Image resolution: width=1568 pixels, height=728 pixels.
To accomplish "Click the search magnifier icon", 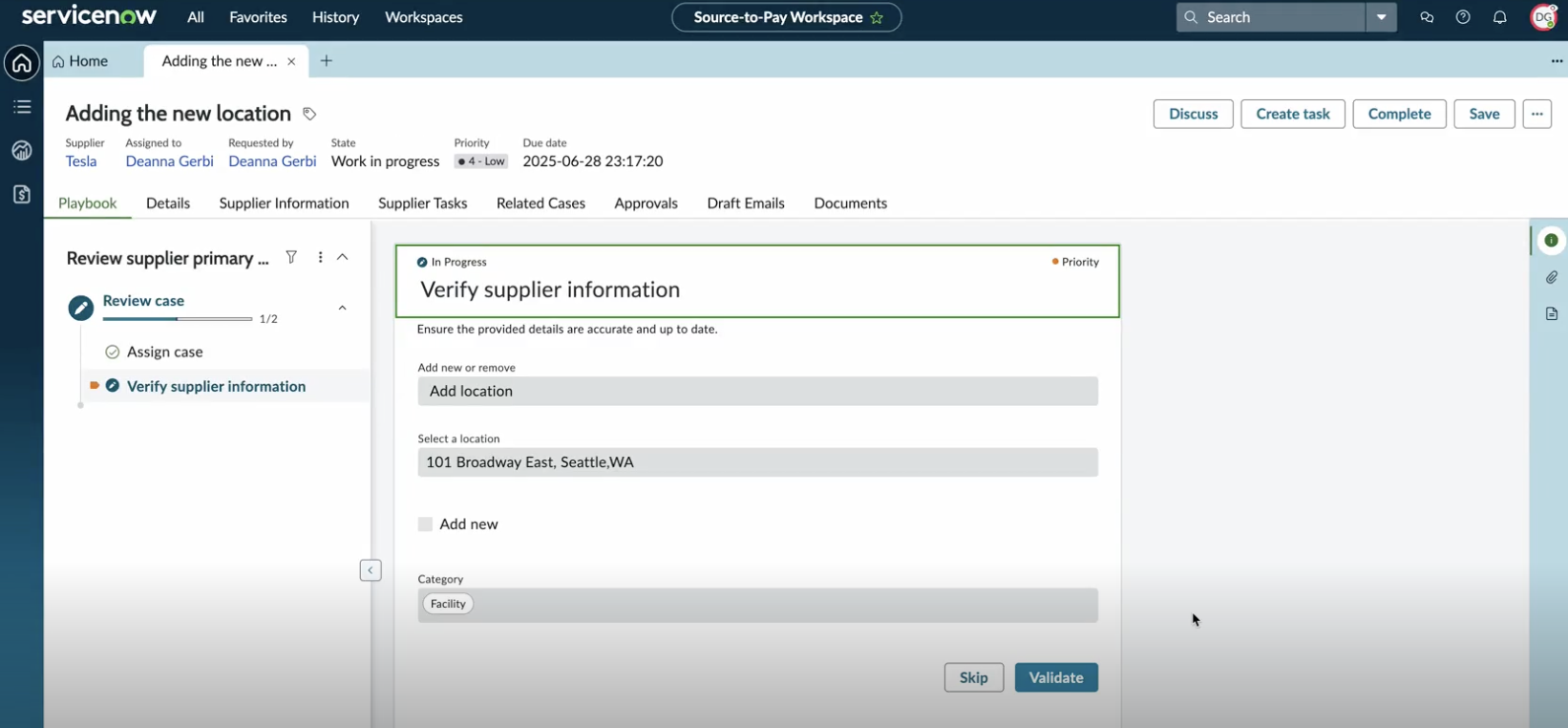I will point(1191,17).
